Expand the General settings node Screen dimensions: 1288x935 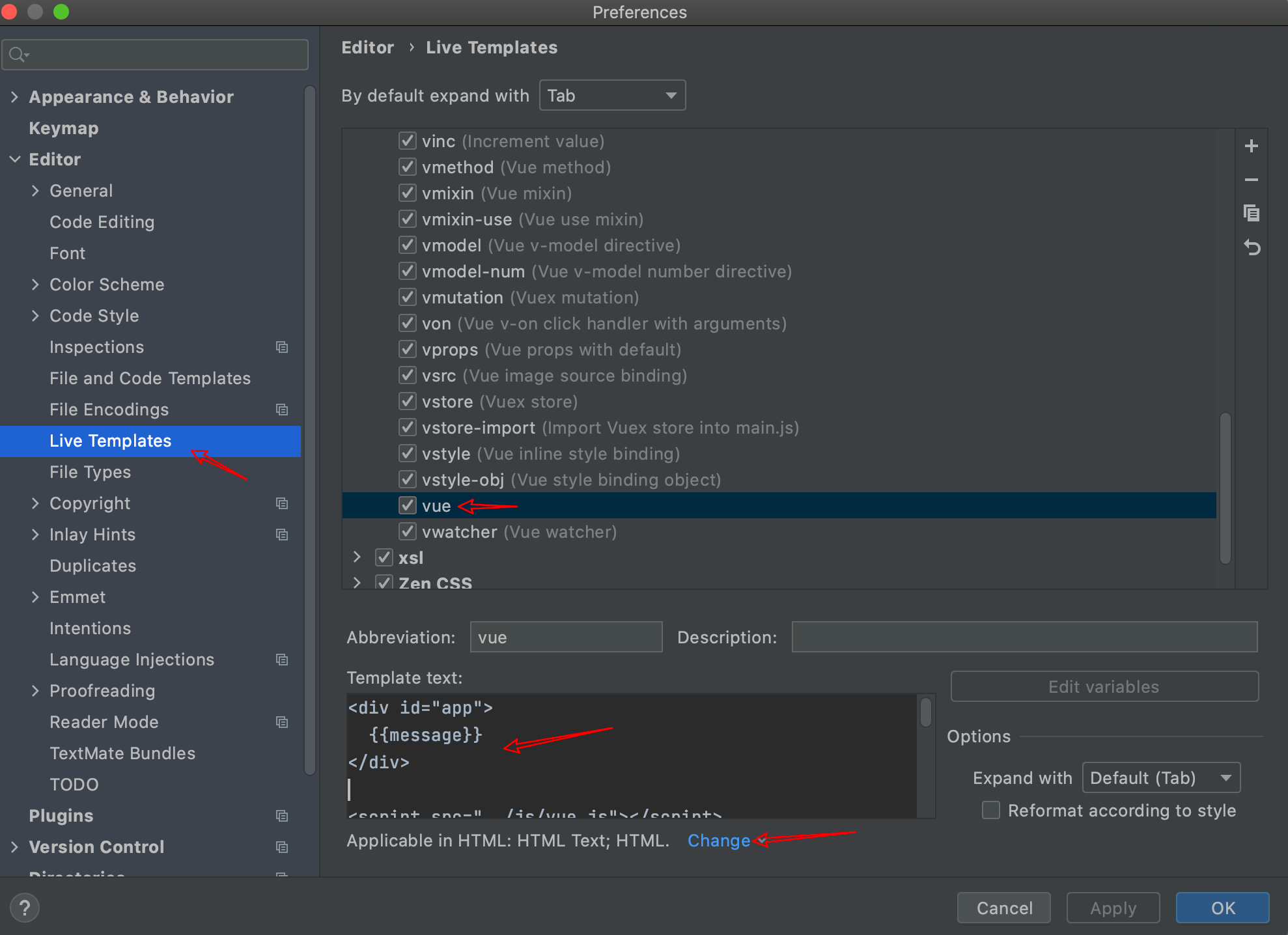35,191
